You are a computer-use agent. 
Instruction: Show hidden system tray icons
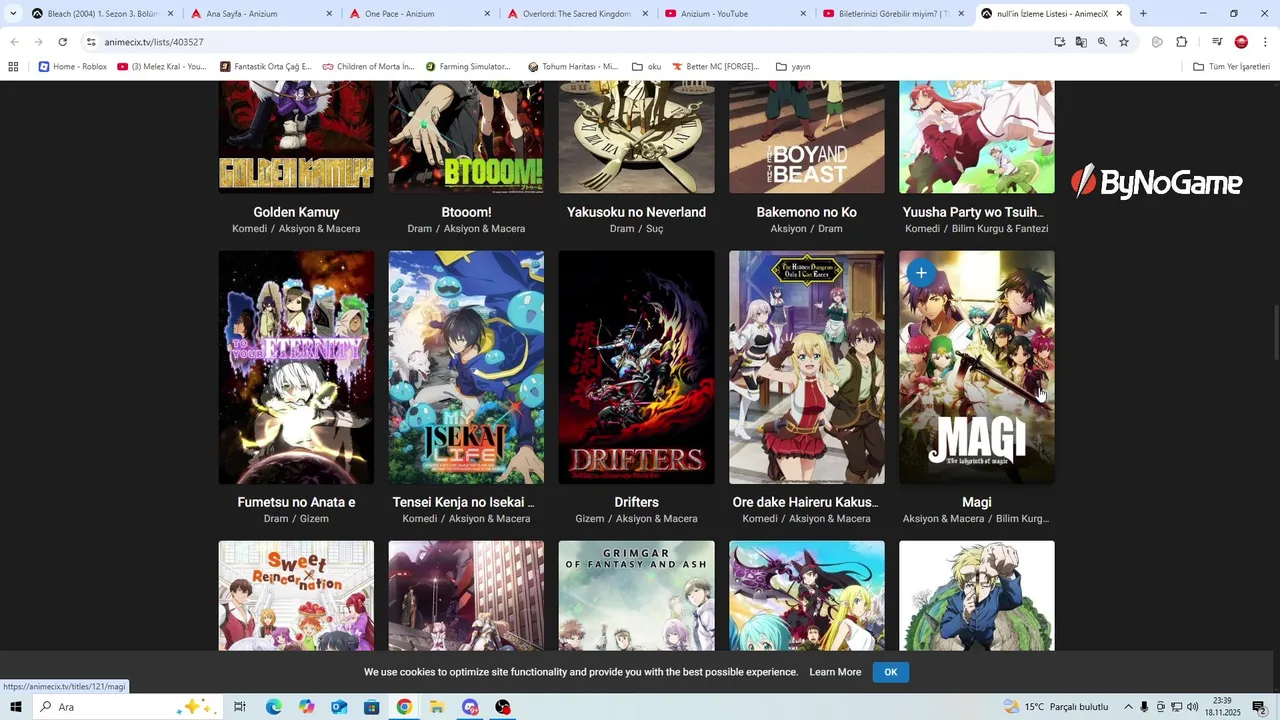[1128, 707]
